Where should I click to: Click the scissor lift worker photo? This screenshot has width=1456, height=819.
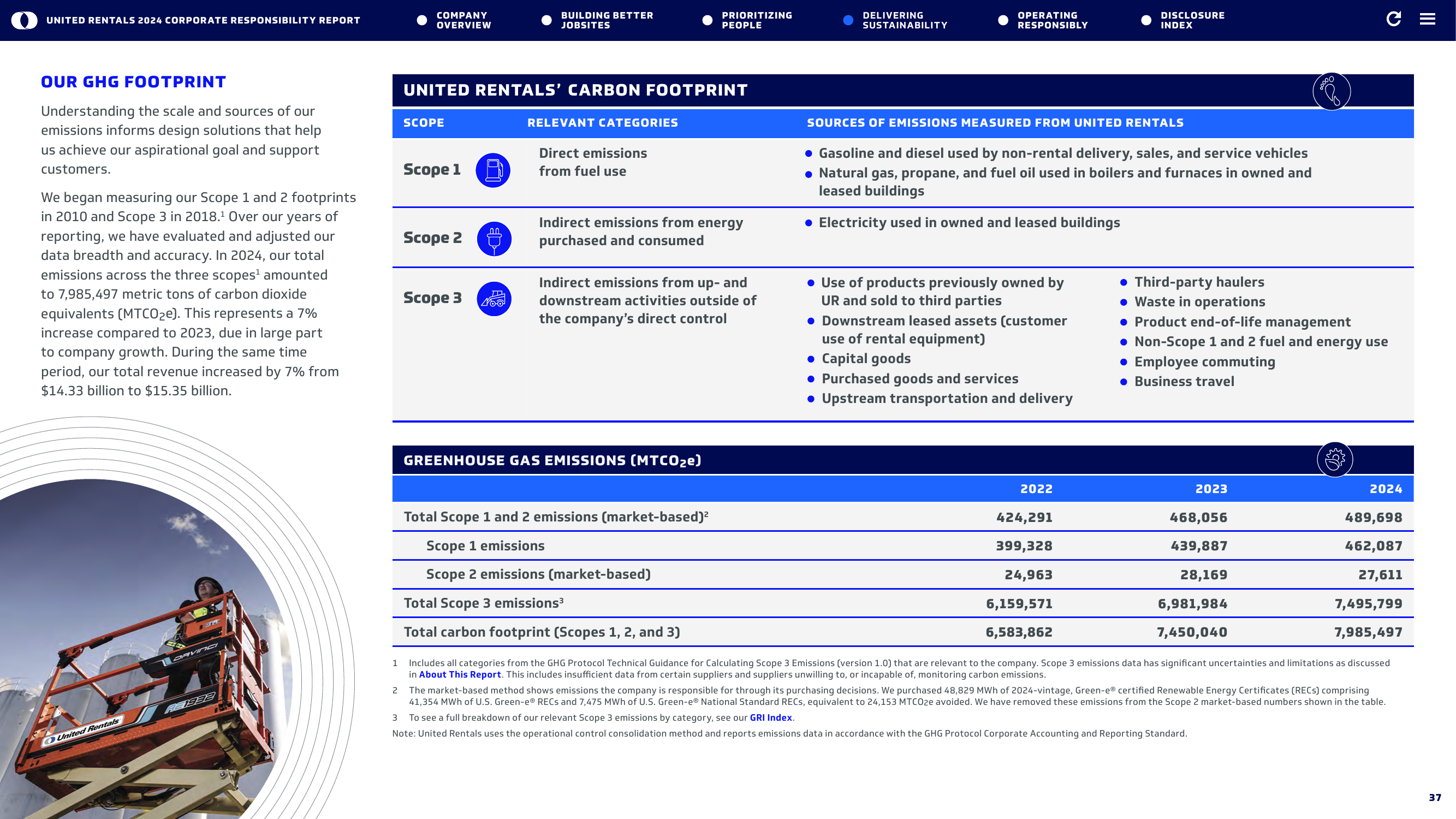coord(147,650)
